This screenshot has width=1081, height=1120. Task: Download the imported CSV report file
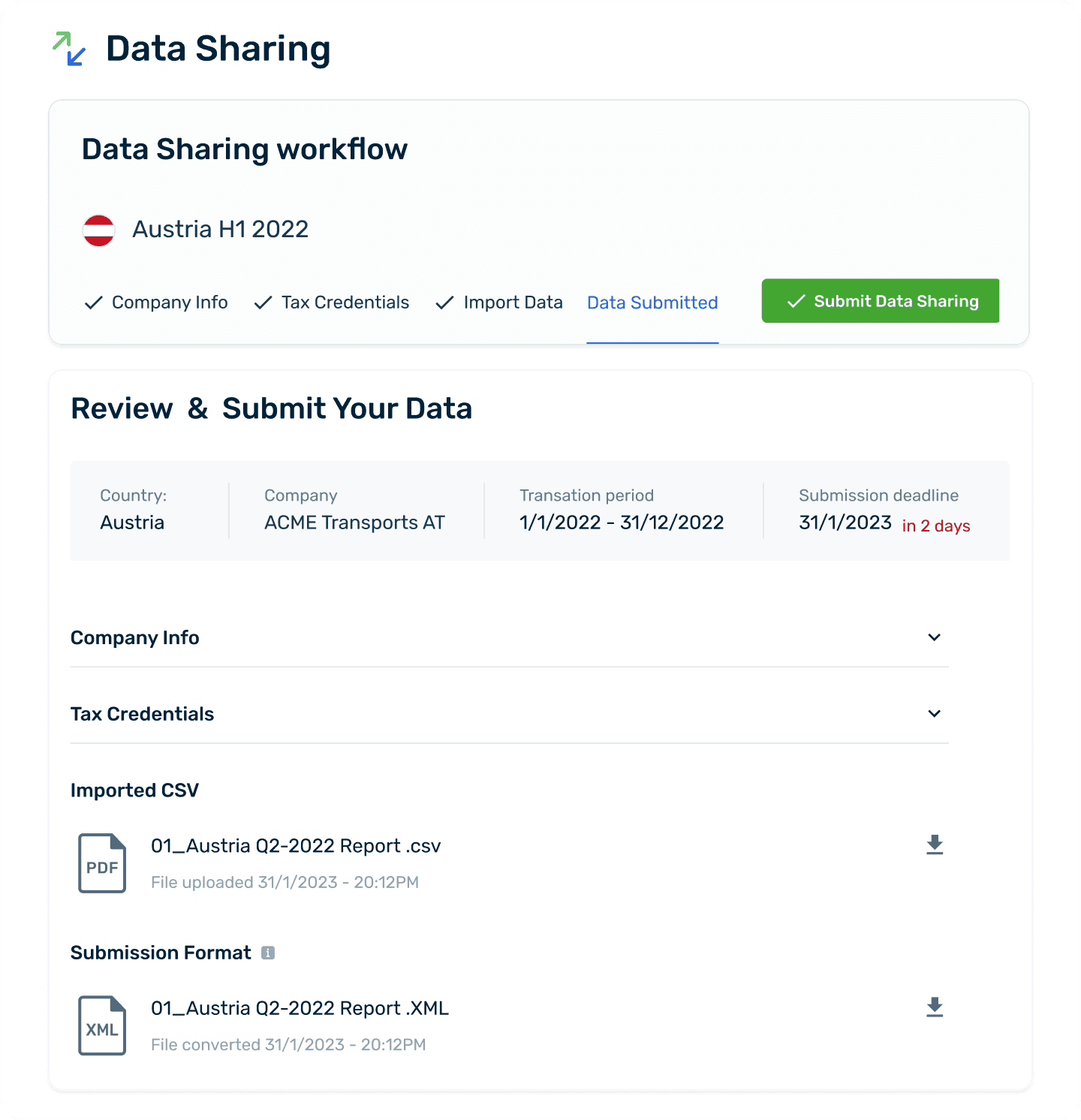935,845
